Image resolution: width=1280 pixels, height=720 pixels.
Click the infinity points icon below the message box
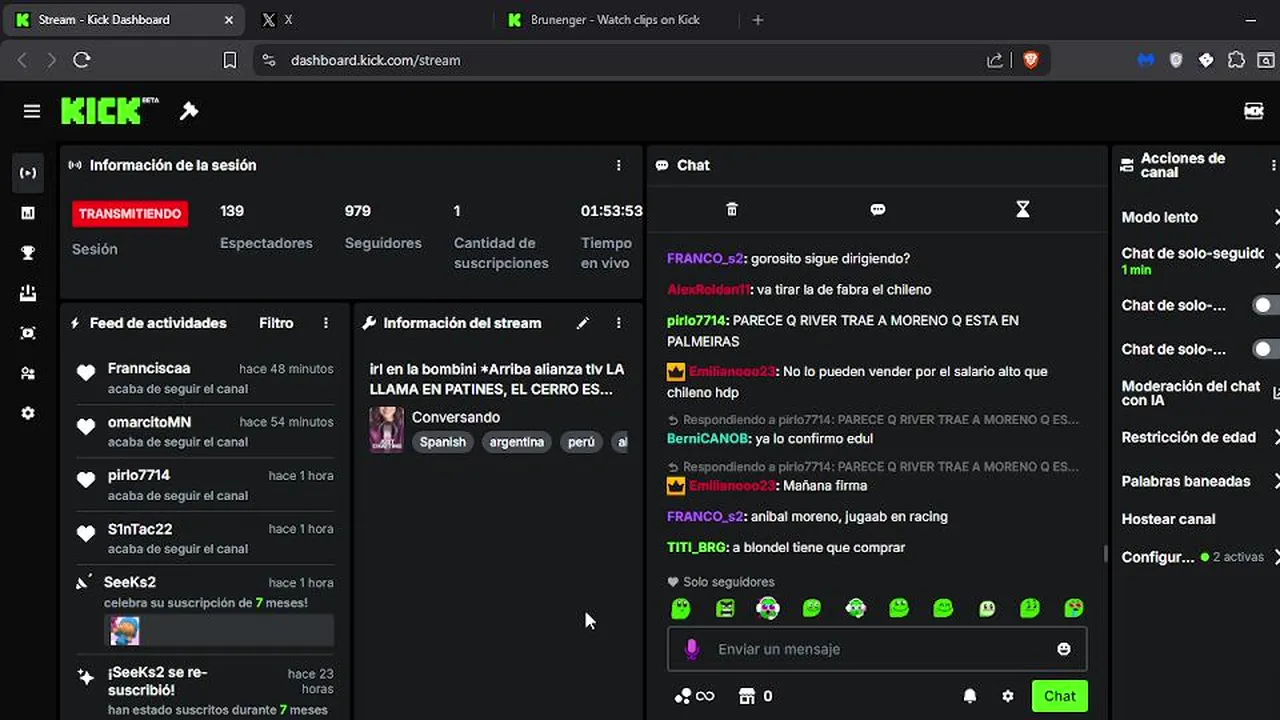click(695, 696)
